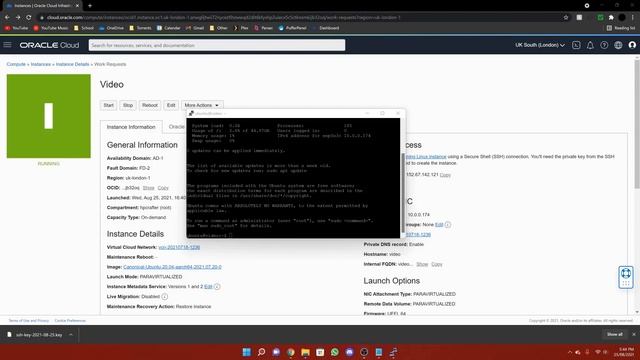This screenshot has width=640, height=360.
Task: Open the Windows Start menu
Action: pos(247,352)
